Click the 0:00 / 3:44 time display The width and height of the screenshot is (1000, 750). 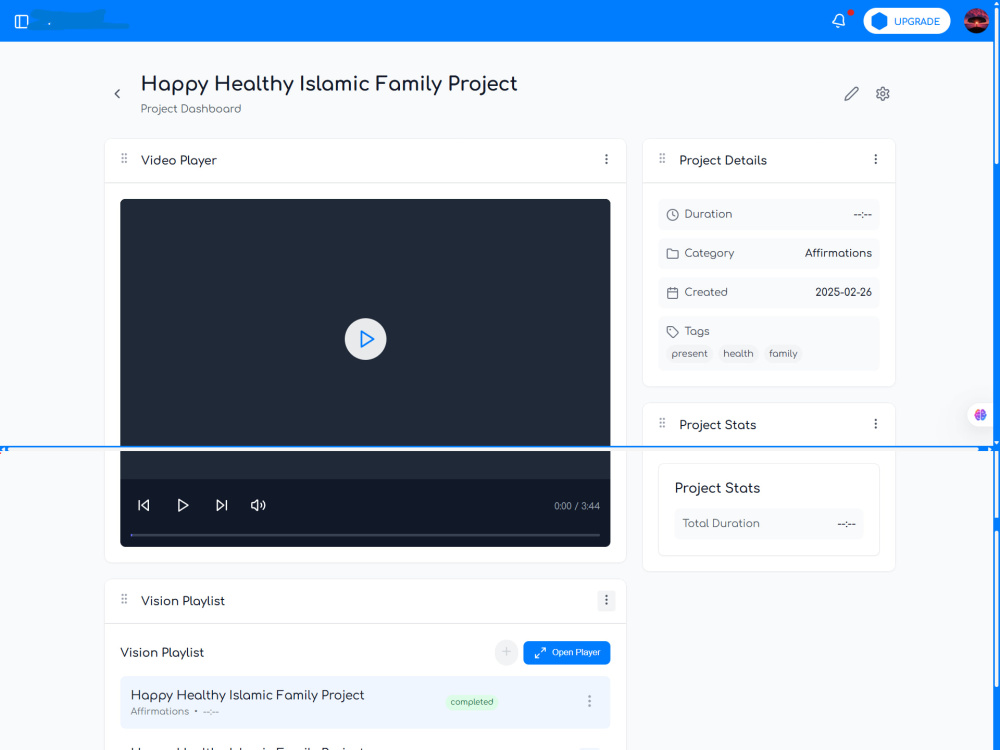577,506
